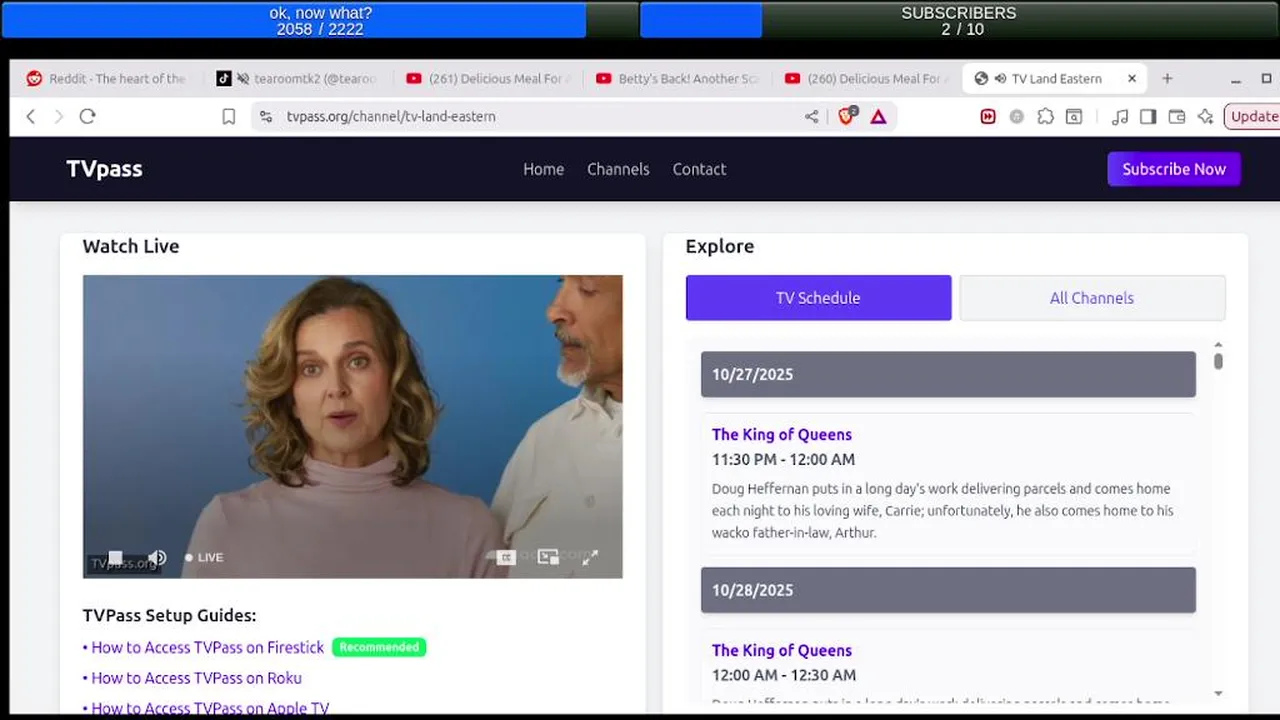Open picture-in-picture mode for video
The image size is (1280, 720).
click(x=548, y=557)
